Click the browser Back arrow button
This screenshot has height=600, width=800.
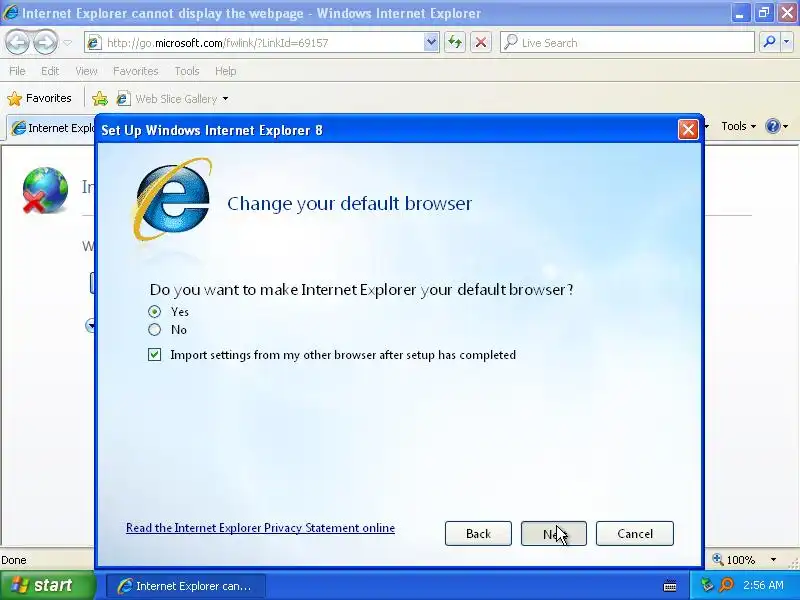(x=18, y=43)
